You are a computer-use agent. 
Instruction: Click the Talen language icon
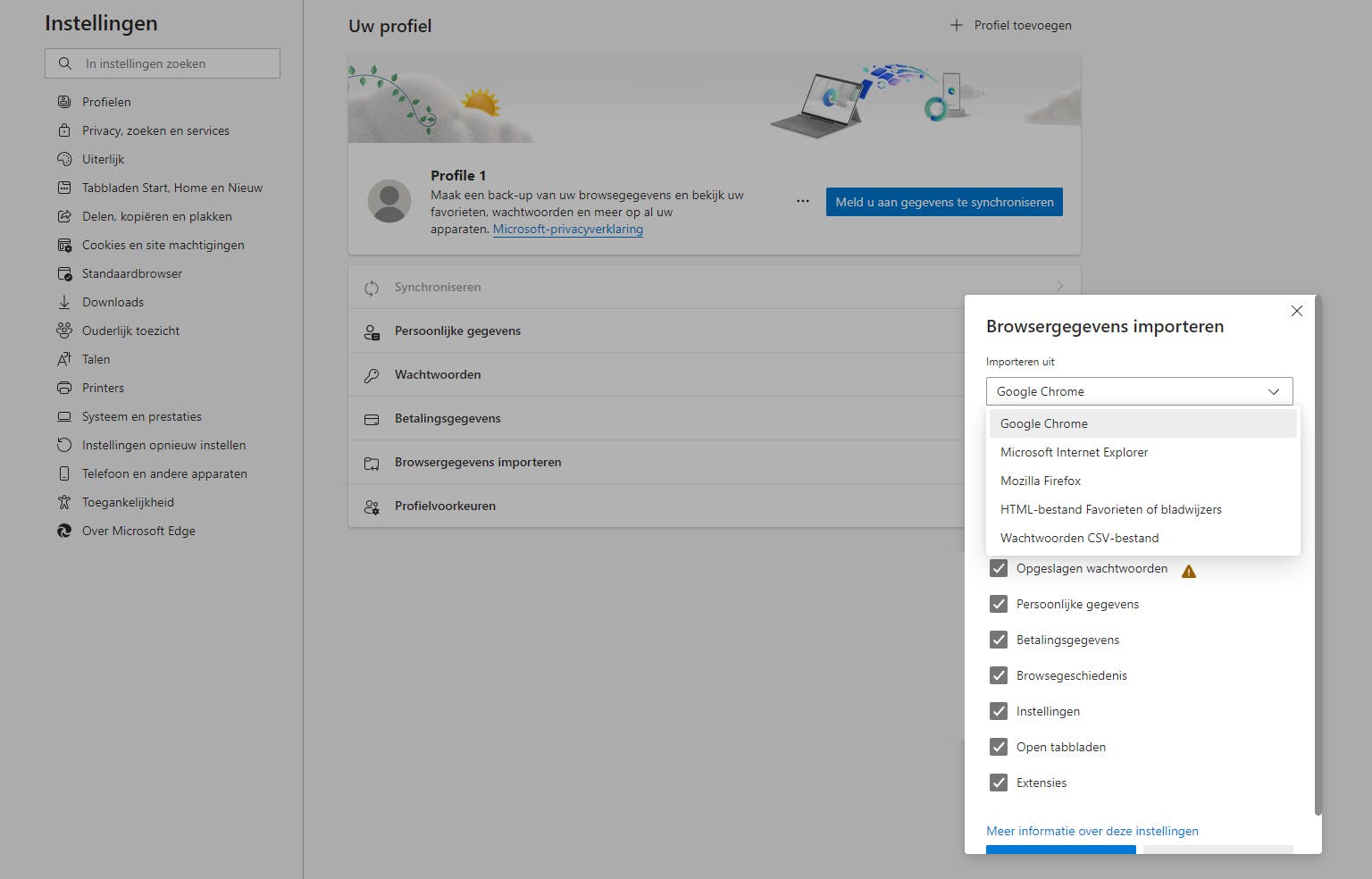(x=64, y=359)
